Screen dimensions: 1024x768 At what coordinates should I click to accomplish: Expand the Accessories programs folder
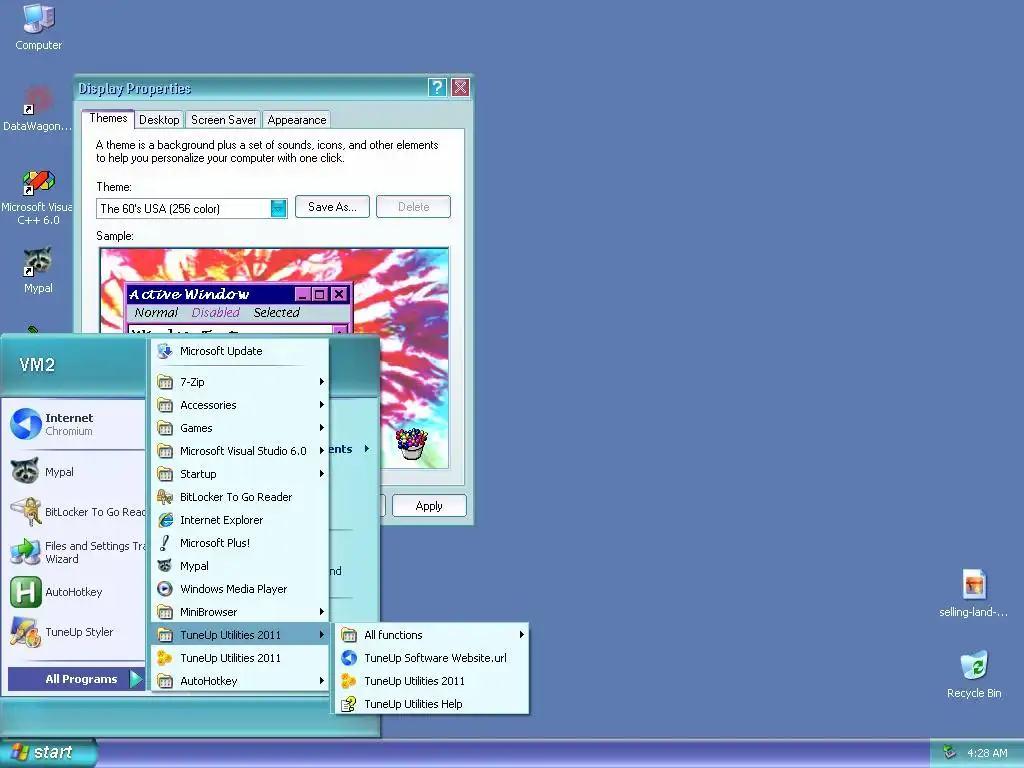[x=240, y=405]
